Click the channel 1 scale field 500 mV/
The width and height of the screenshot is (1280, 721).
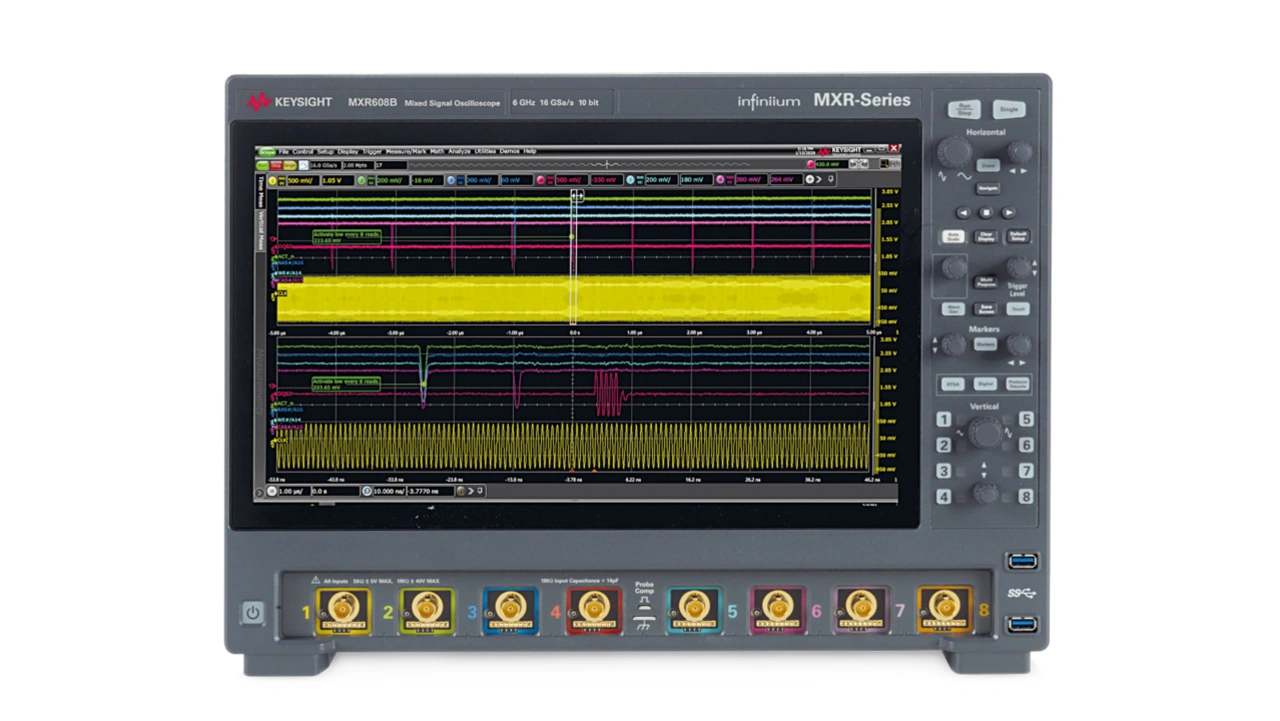[301, 180]
